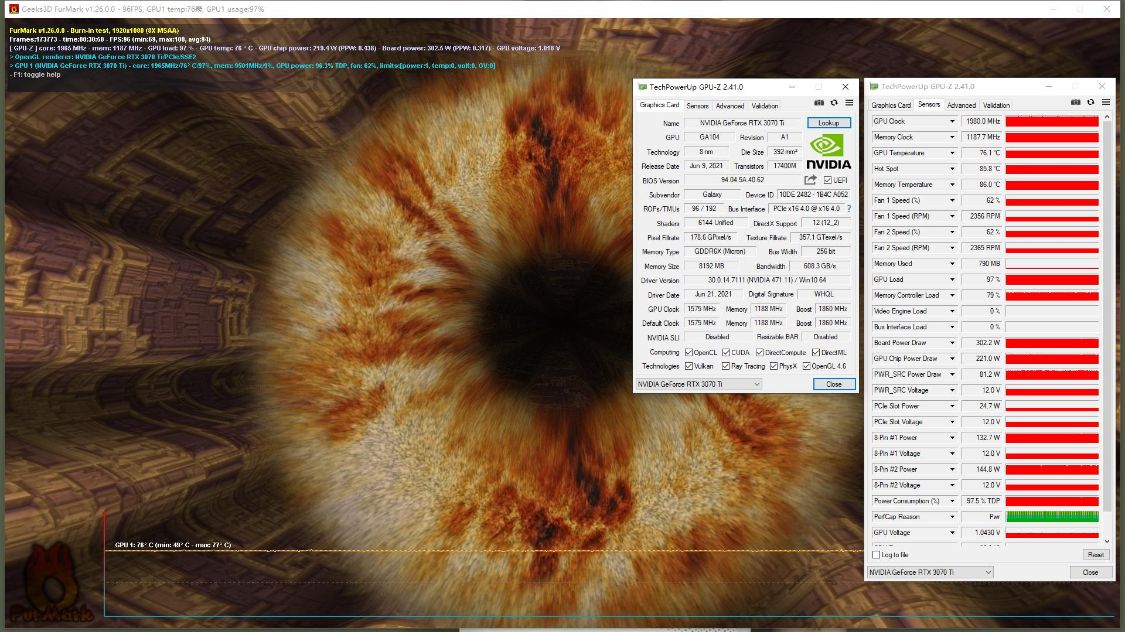Toggle the CUDA checkbox
This screenshot has width=1125, height=632.
click(726, 352)
